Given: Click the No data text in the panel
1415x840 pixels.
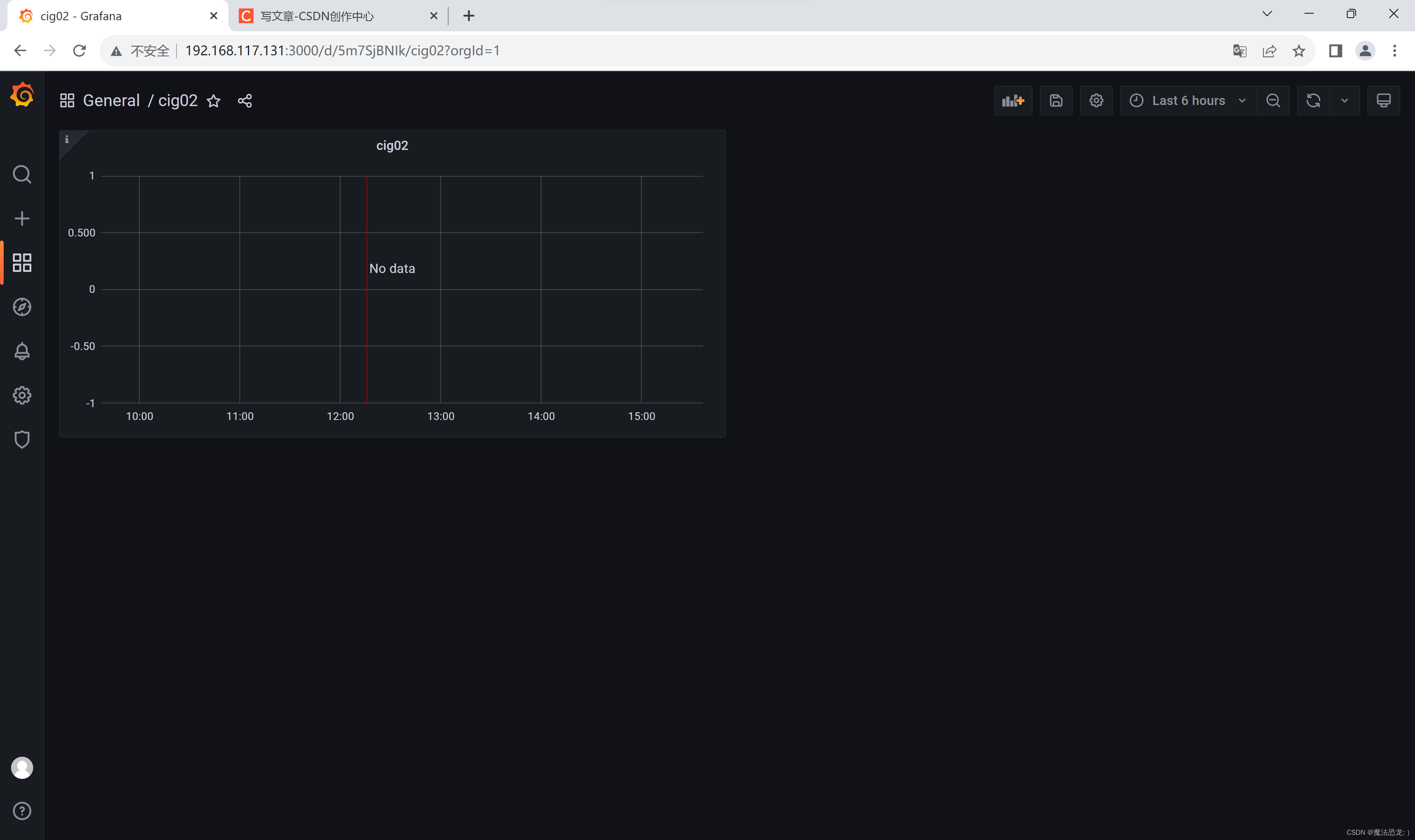Looking at the screenshot, I should tap(392, 269).
